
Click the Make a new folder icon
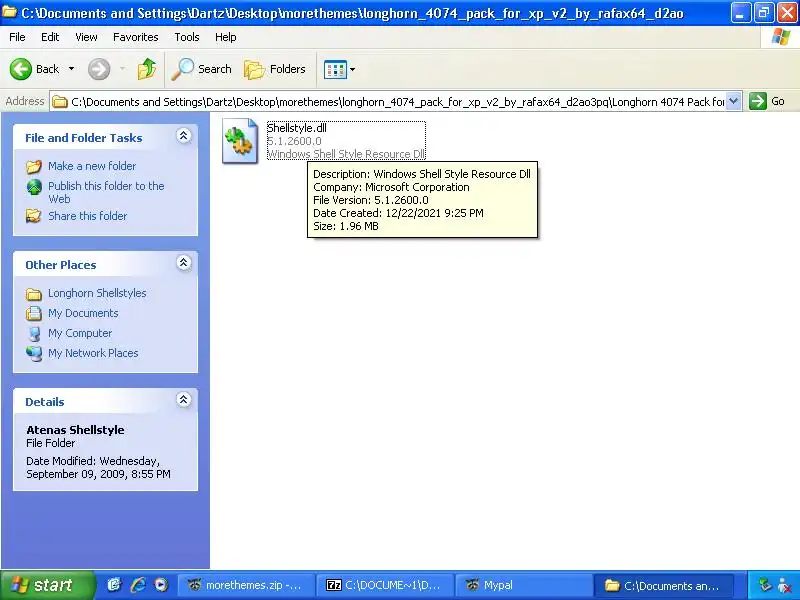pos(34,166)
